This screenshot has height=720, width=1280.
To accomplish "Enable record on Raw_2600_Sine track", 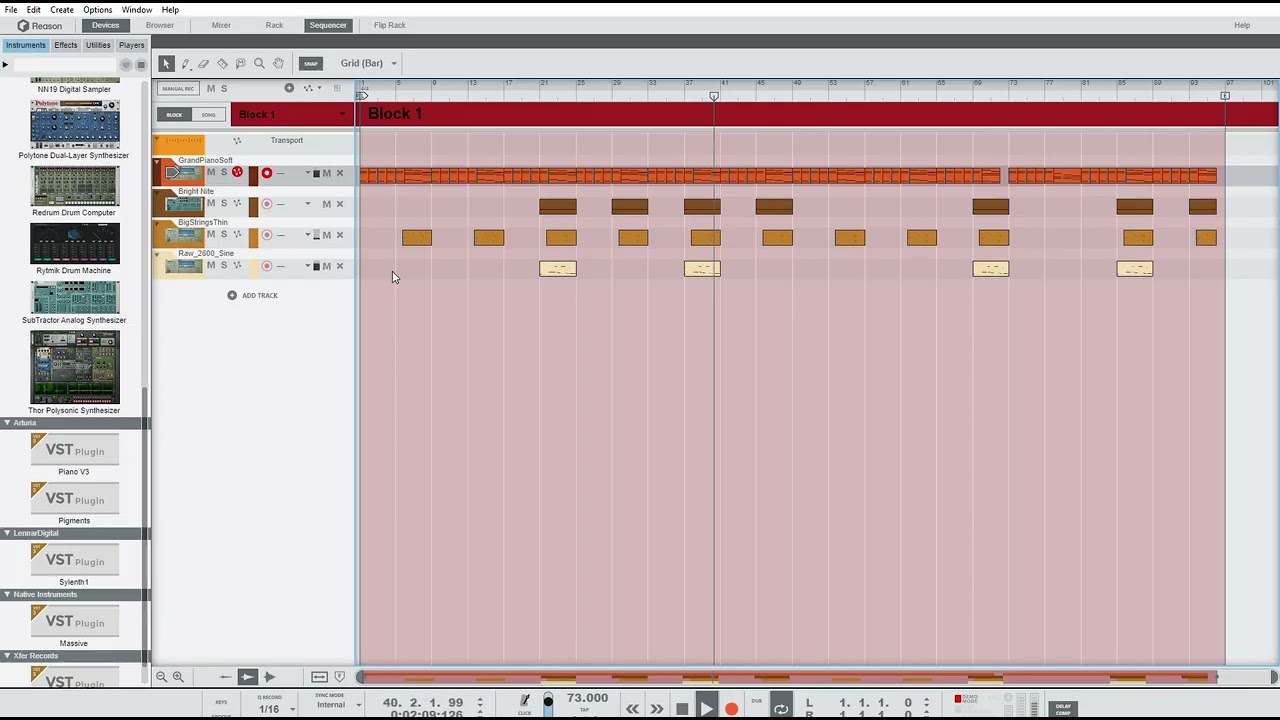I will [x=266, y=266].
